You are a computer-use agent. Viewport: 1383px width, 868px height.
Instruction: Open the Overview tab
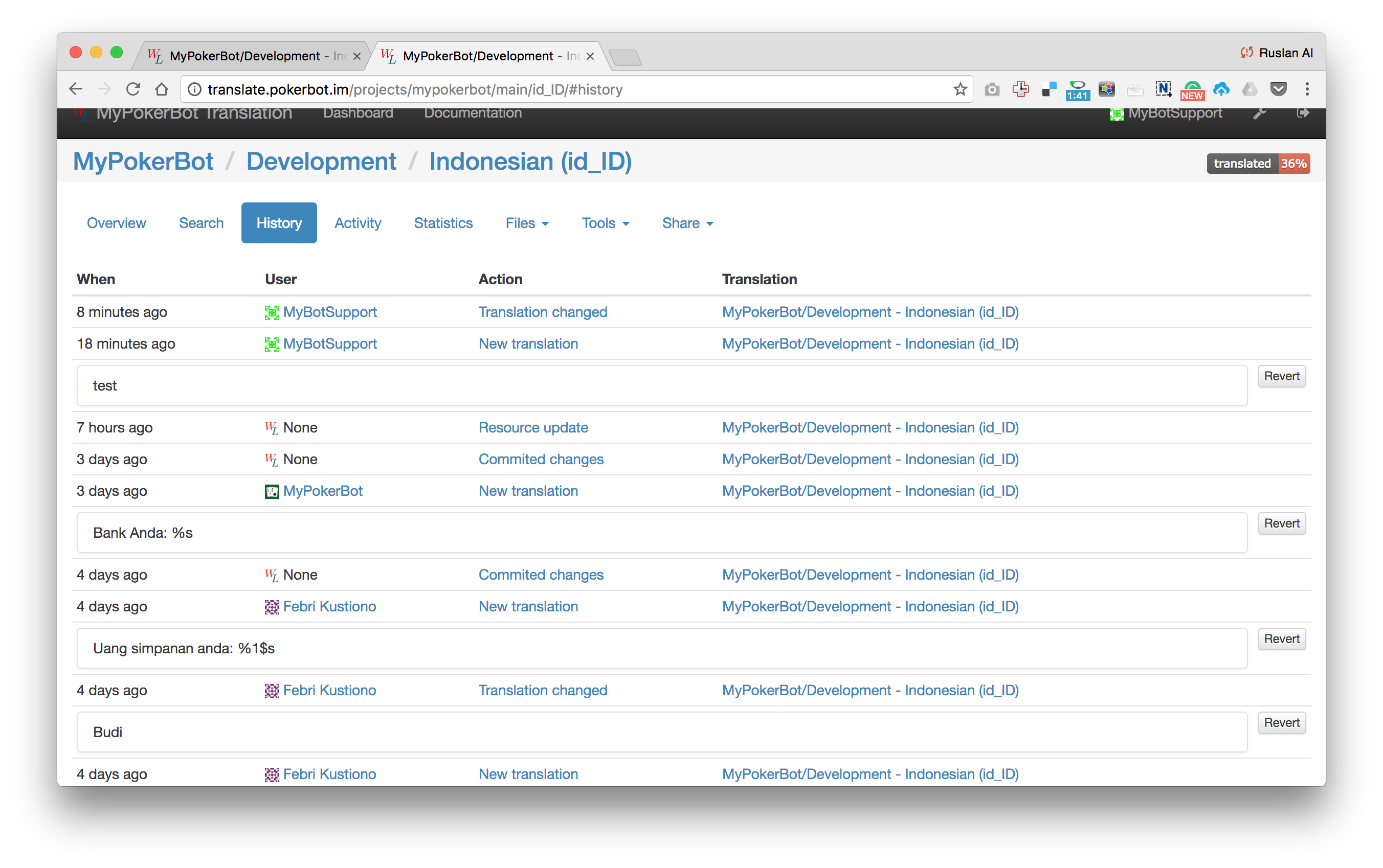116,223
